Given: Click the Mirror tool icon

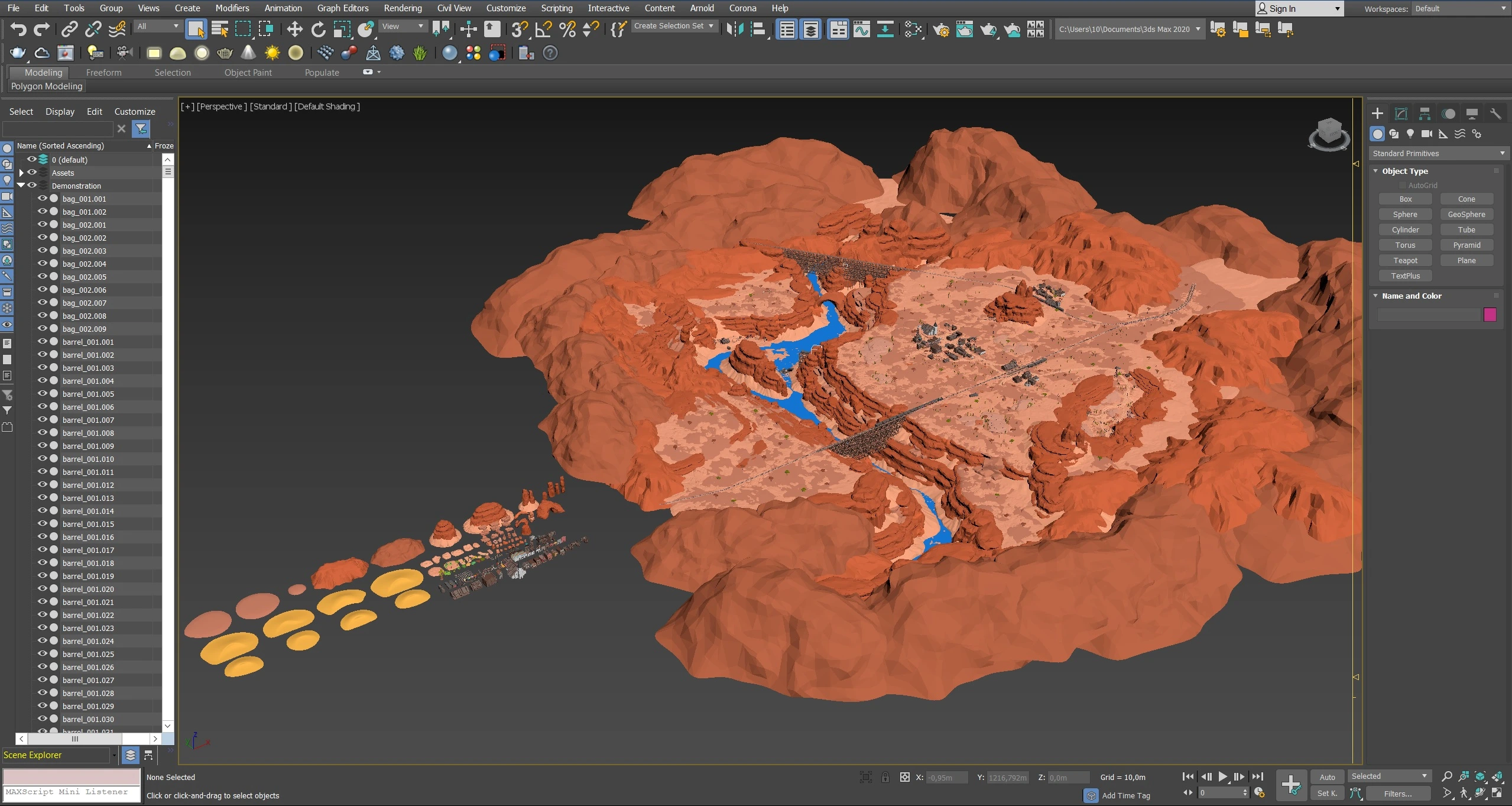Looking at the screenshot, I should tap(735, 29).
